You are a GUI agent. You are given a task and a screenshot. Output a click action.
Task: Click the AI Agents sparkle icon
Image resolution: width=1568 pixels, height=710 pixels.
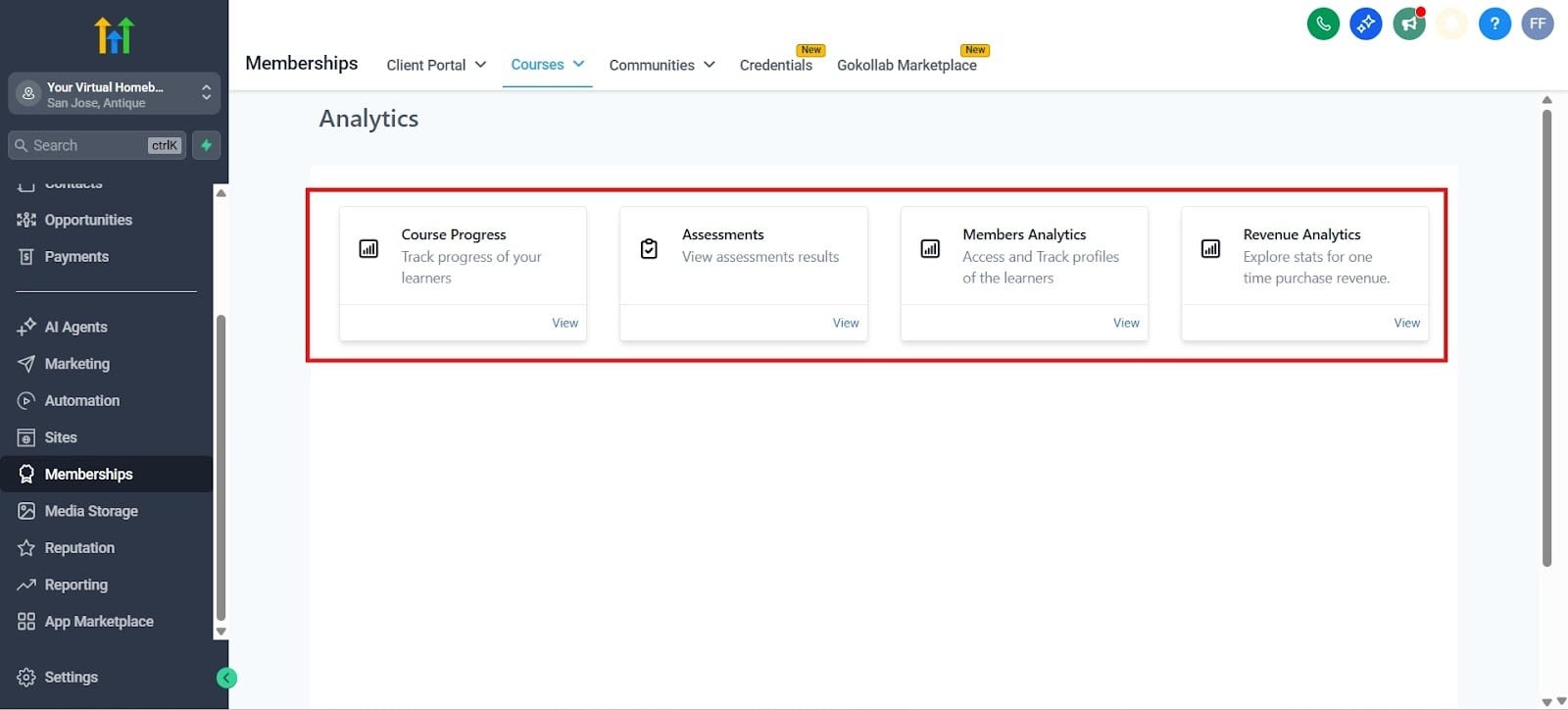(x=26, y=327)
